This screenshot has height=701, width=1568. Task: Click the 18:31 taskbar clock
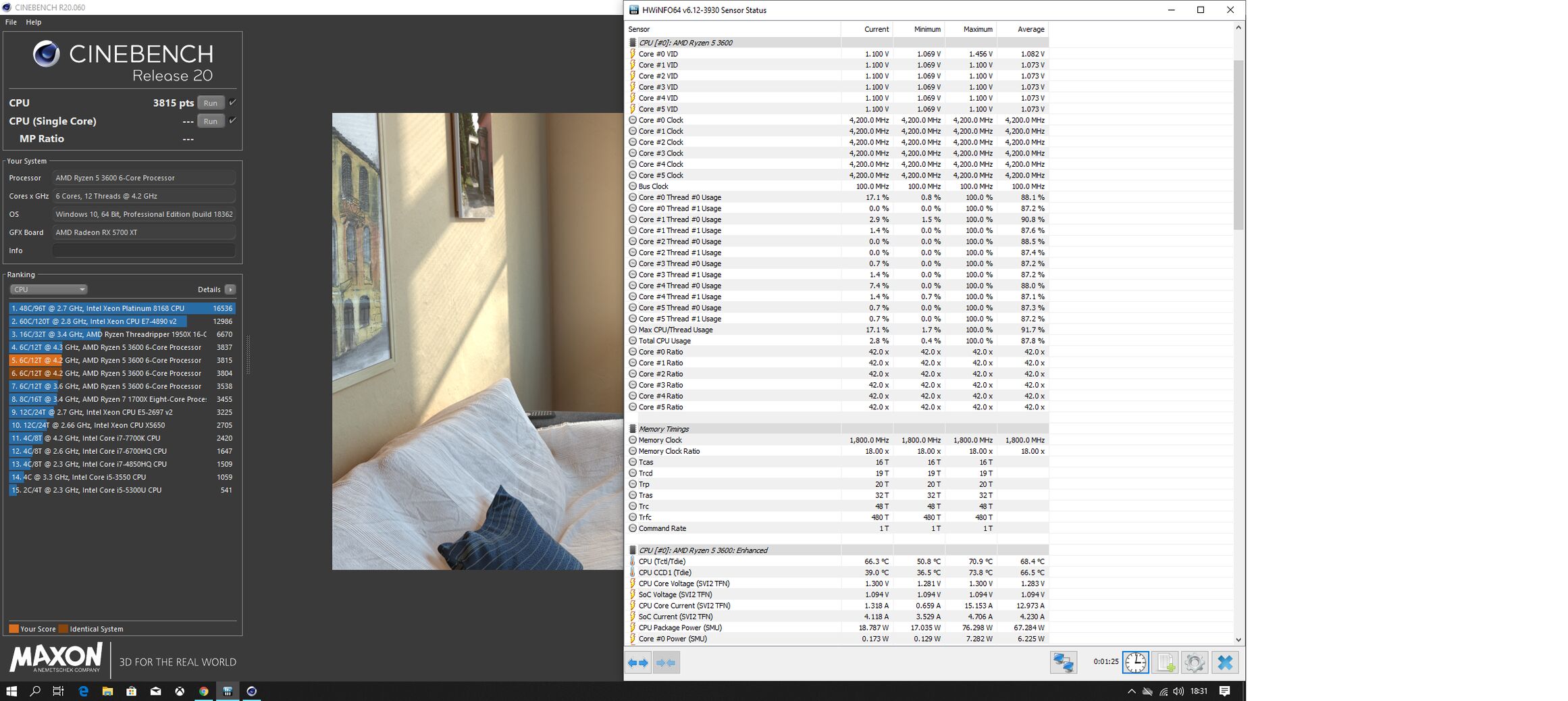click(x=1199, y=691)
